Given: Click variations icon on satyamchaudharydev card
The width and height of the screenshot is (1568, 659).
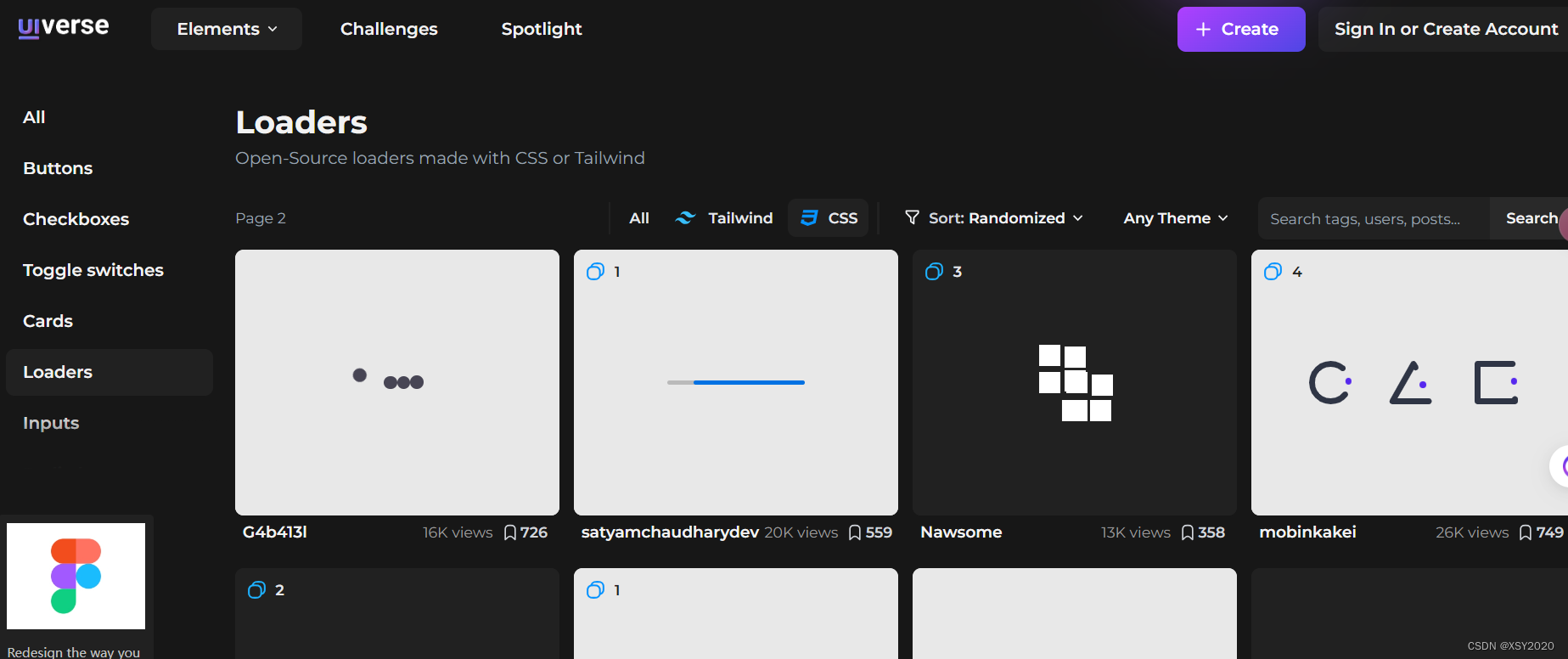Looking at the screenshot, I should [595, 272].
